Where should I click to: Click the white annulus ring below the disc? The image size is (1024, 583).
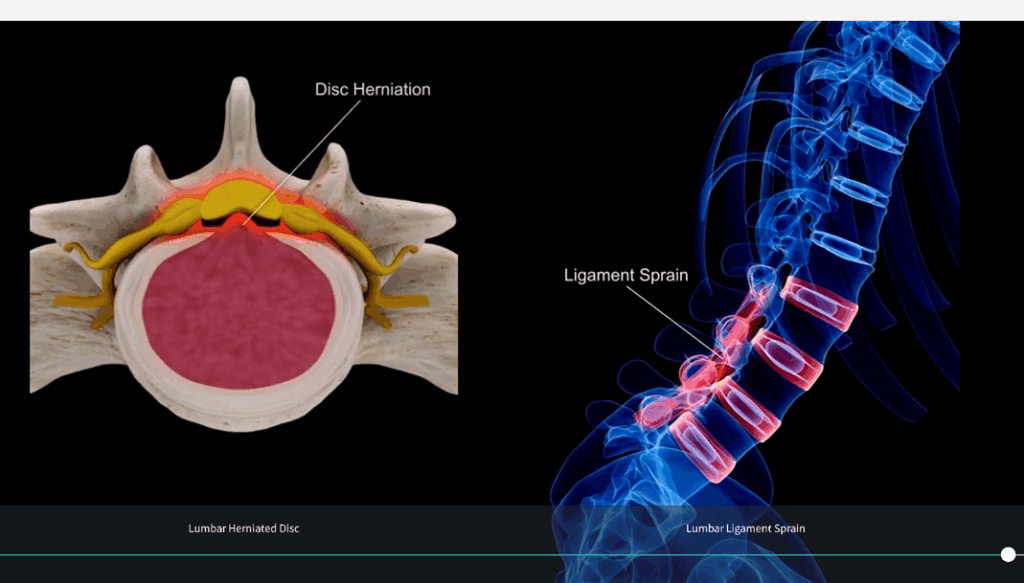click(x=240, y=405)
